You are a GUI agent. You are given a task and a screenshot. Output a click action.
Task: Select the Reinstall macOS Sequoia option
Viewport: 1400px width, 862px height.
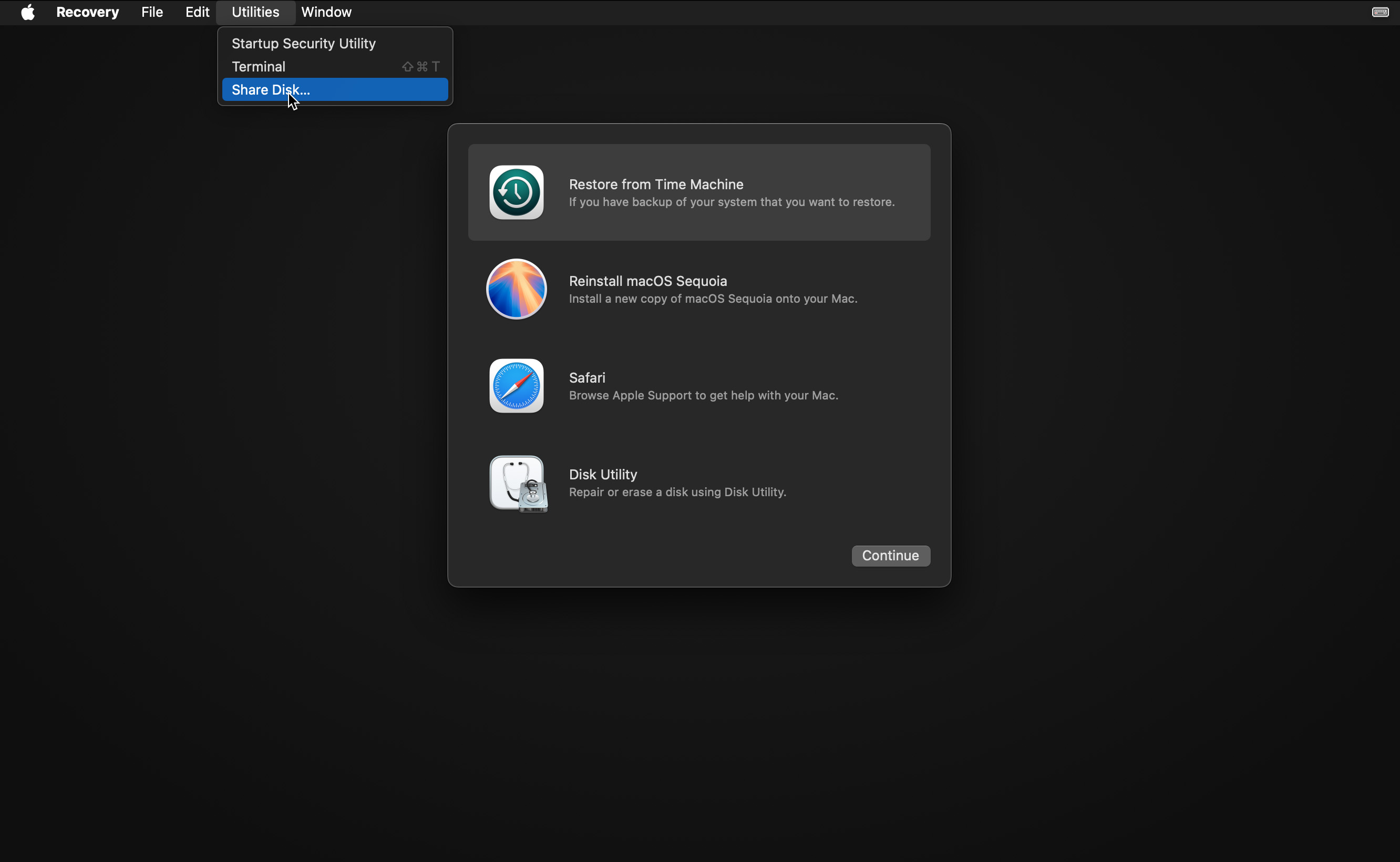point(699,289)
